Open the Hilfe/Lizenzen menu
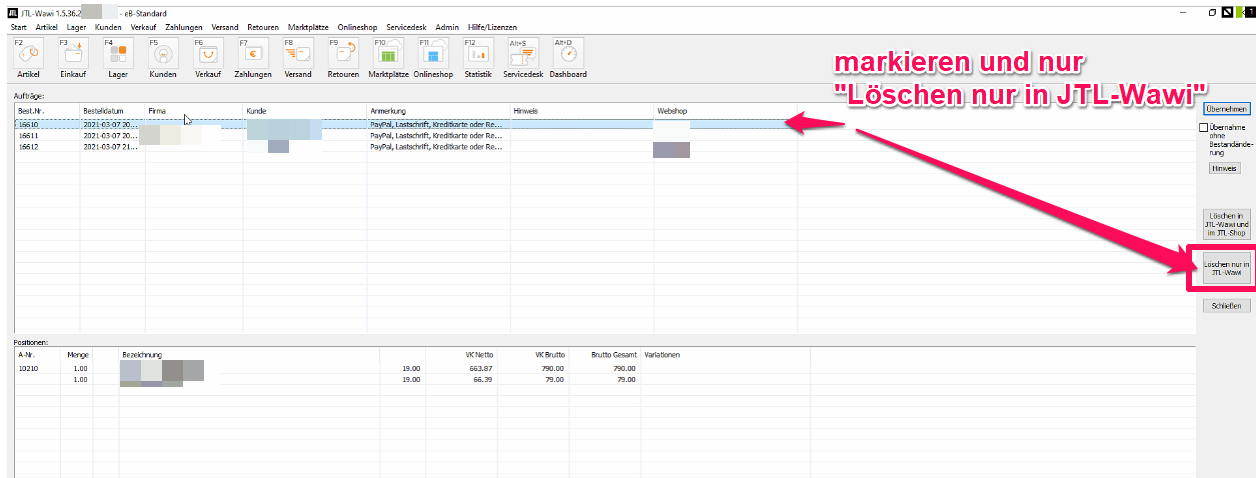The image size is (1256, 478). tap(491, 27)
